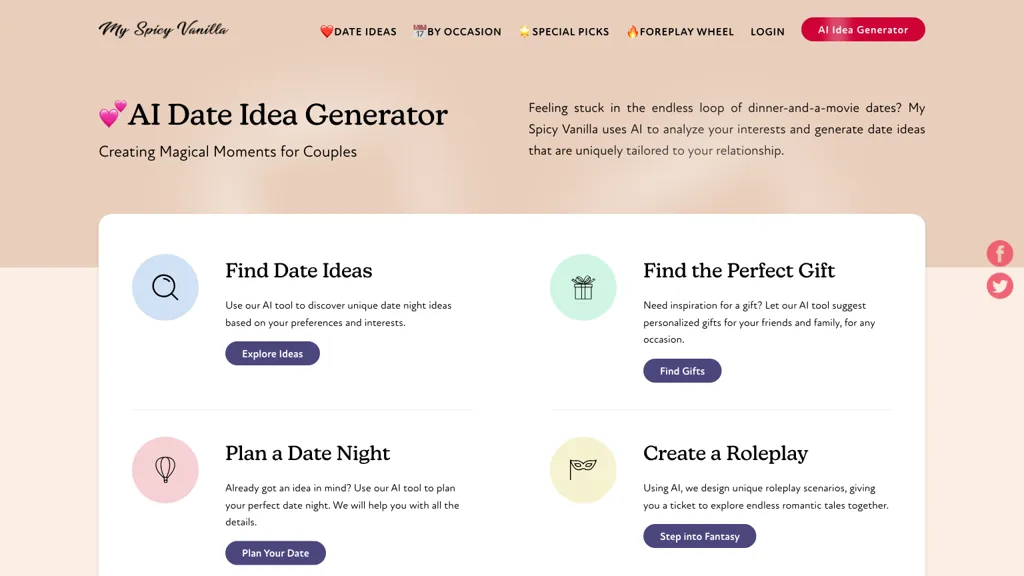
Task: Select the Find the Perfect Gift heading
Action: tap(739, 270)
